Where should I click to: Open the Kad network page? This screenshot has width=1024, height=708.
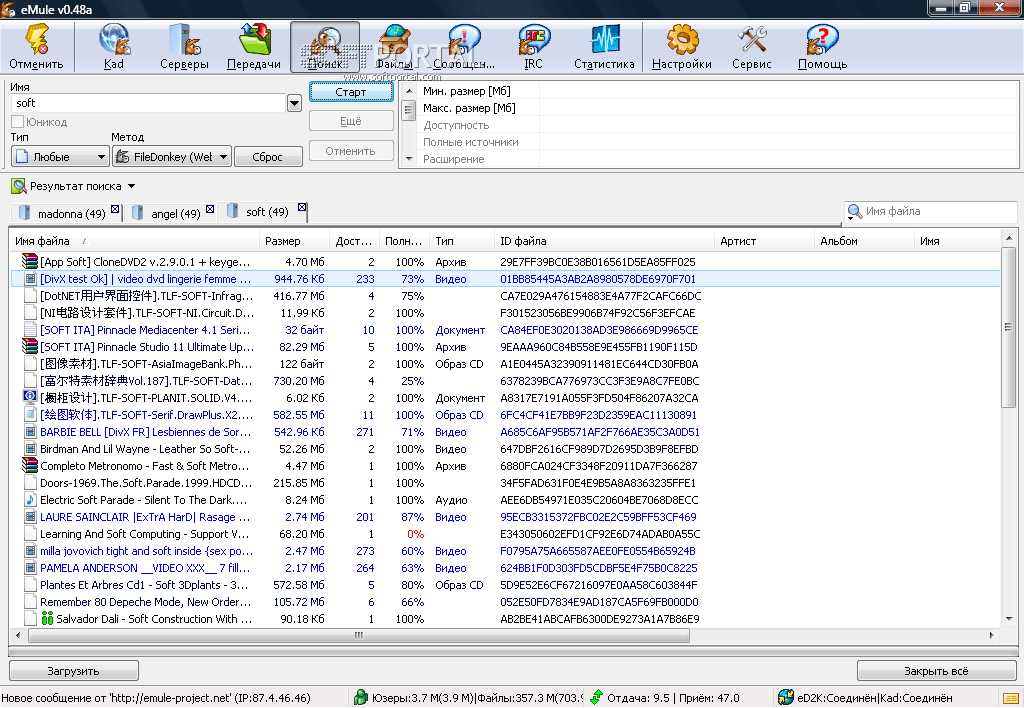click(113, 46)
